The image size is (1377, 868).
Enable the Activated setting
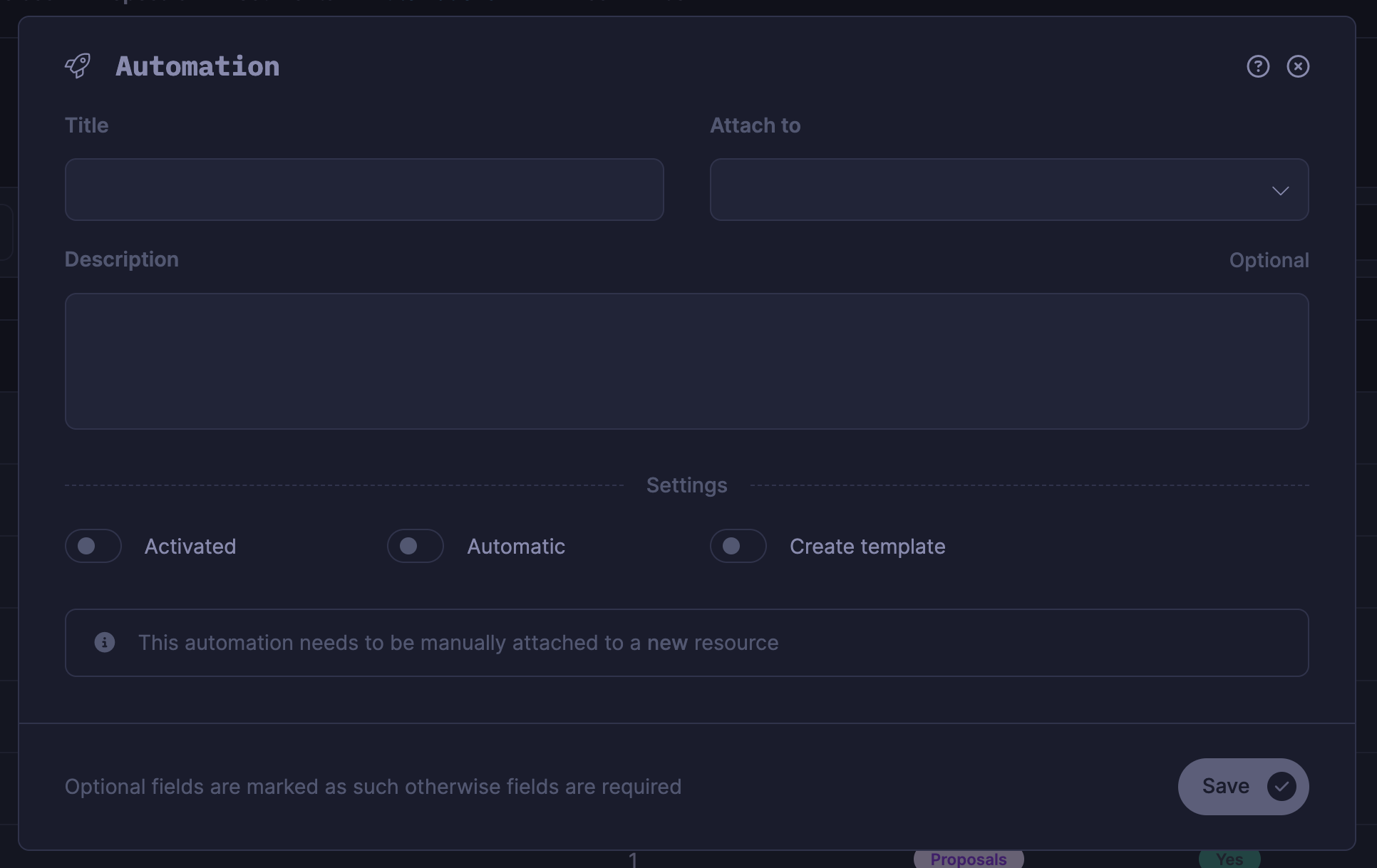(x=93, y=546)
